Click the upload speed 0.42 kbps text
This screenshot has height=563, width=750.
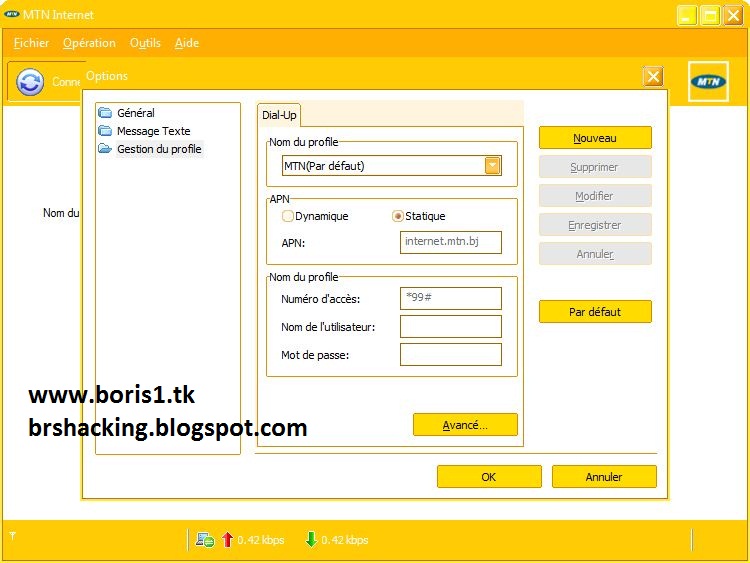click(261, 540)
